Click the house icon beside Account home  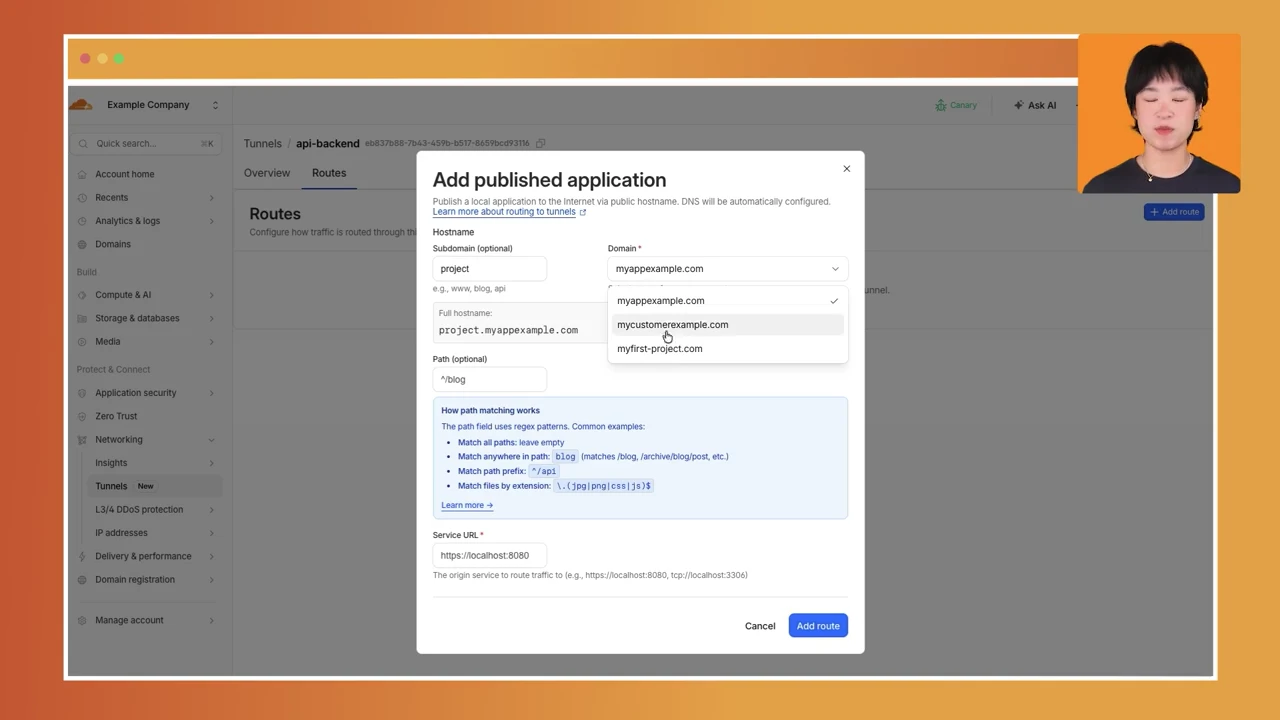[x=82, y=174]
